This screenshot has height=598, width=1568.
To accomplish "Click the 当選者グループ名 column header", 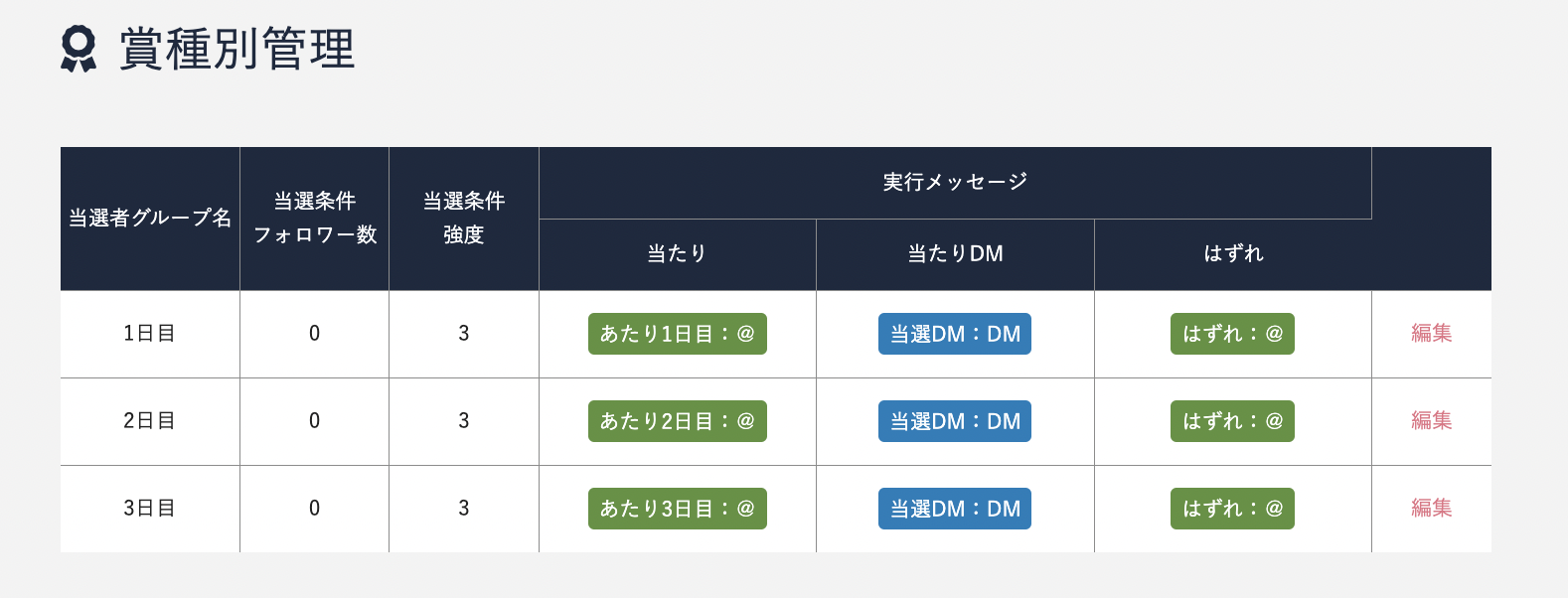I will coord(150,219).
